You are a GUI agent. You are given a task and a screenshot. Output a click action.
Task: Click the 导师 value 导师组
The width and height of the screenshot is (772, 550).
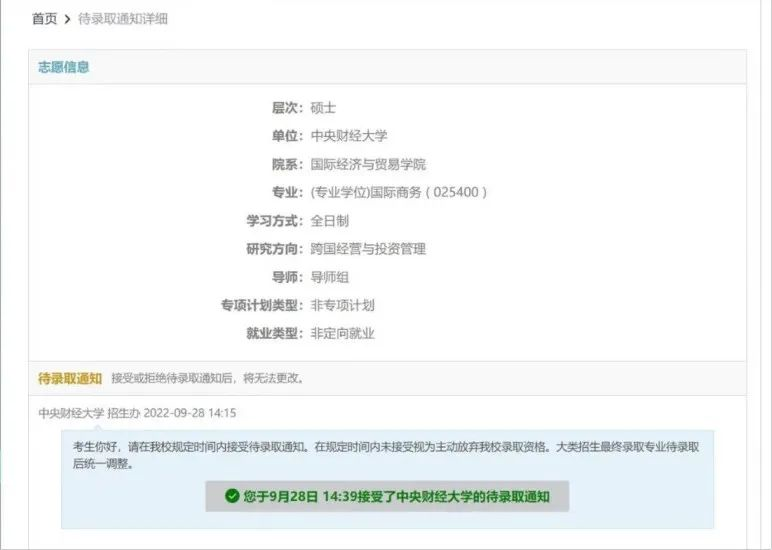[330, 277]
